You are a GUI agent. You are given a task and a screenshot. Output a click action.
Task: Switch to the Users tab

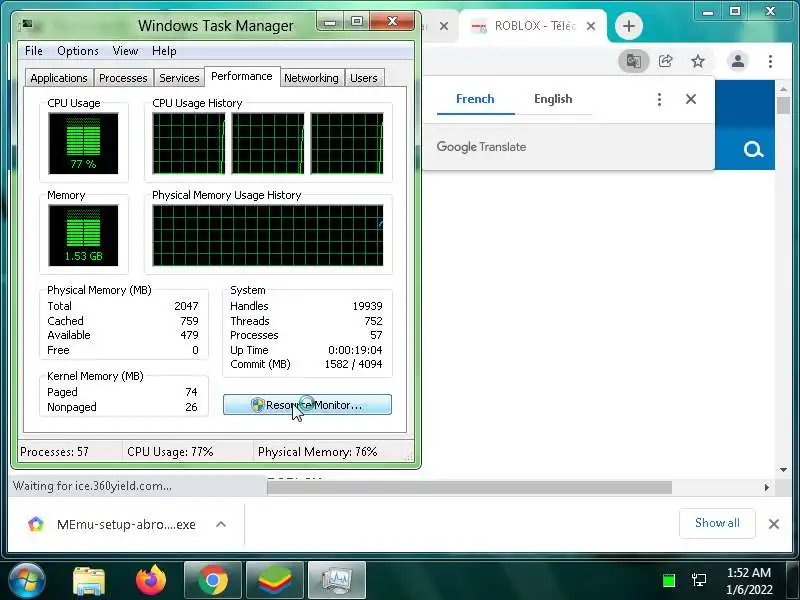tap(364, 78)
